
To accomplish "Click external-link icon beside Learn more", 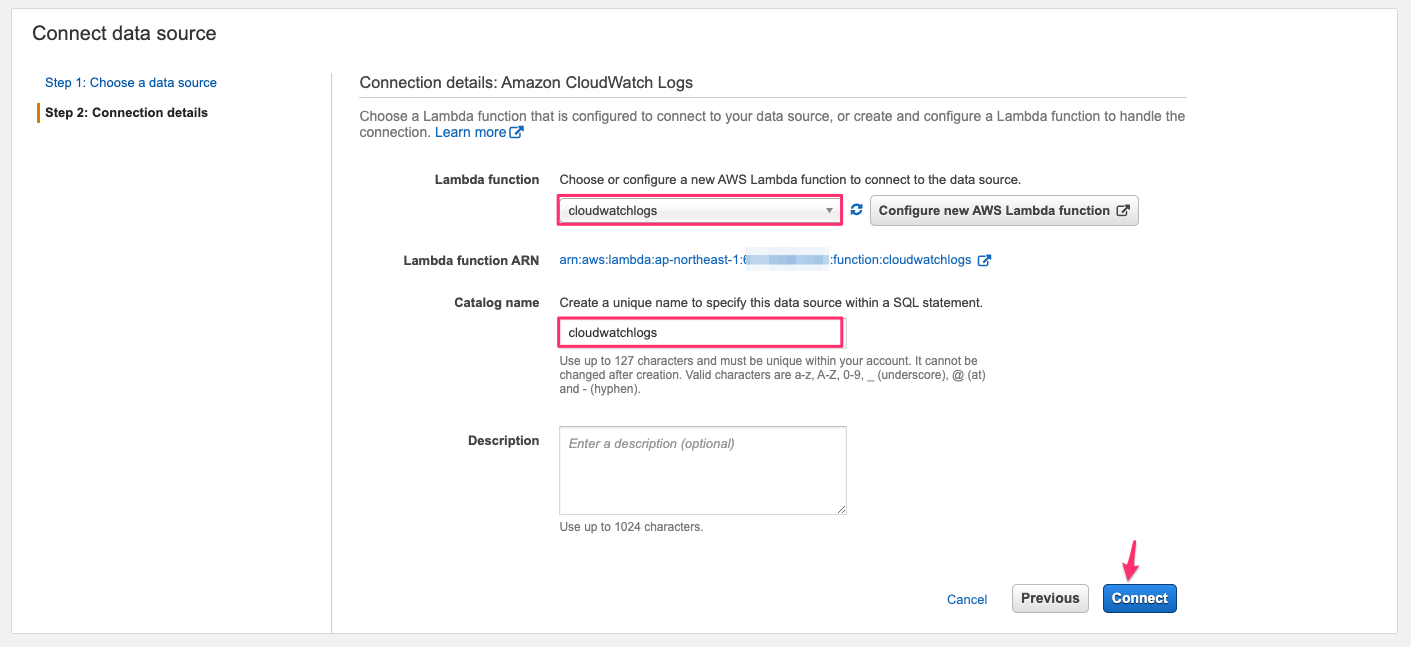I will (x=517, y=132).
